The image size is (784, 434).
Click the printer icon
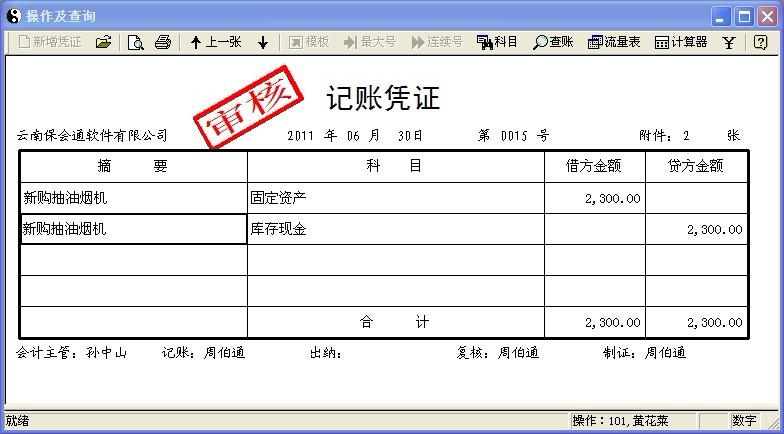click(162, 42)
